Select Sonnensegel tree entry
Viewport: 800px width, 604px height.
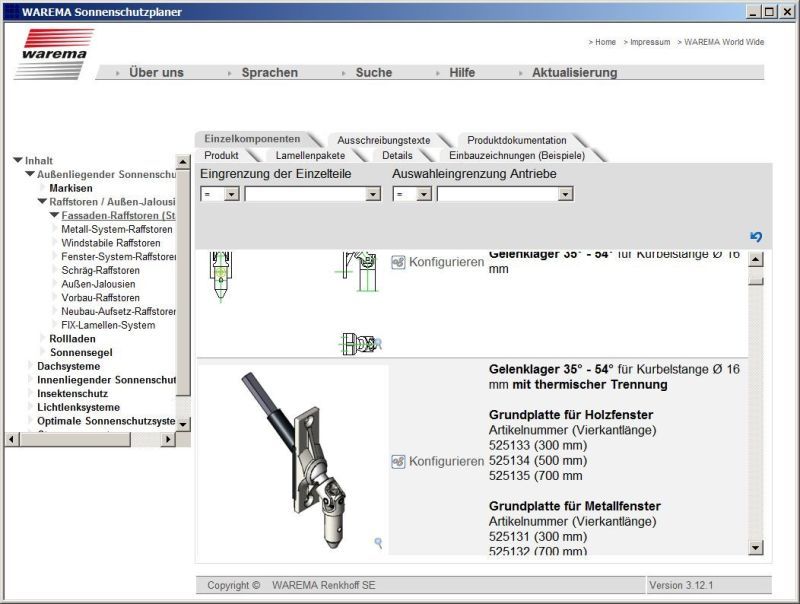tap(81, 353)
